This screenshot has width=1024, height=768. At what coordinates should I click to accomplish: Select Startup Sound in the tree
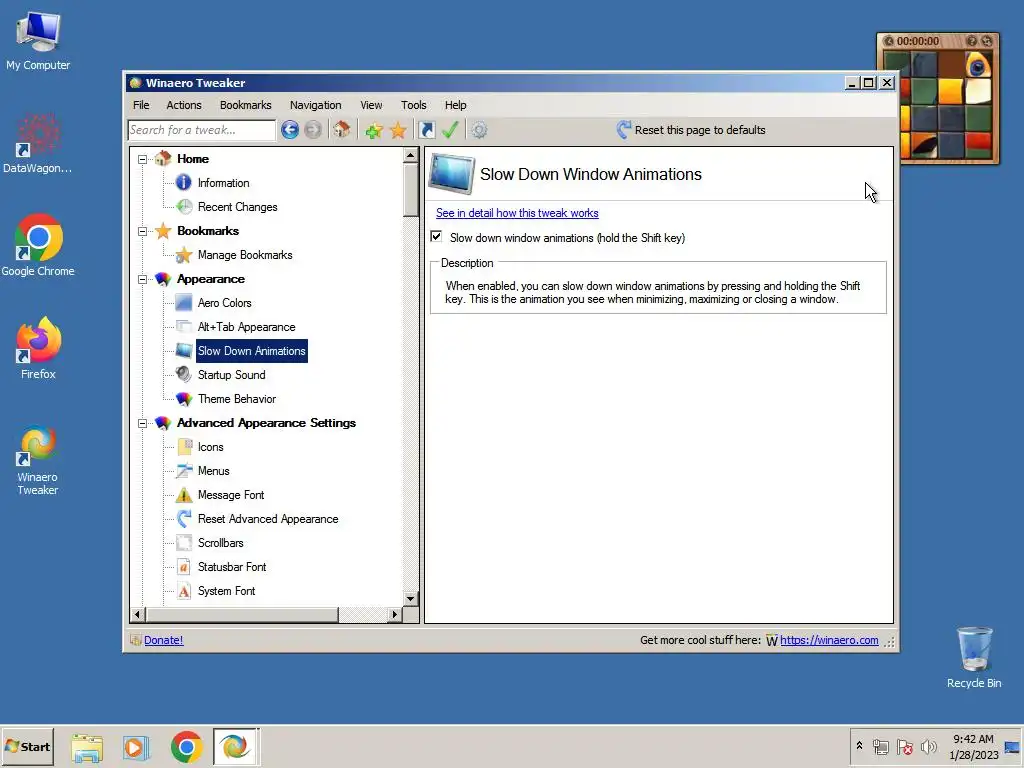(231, 375)
